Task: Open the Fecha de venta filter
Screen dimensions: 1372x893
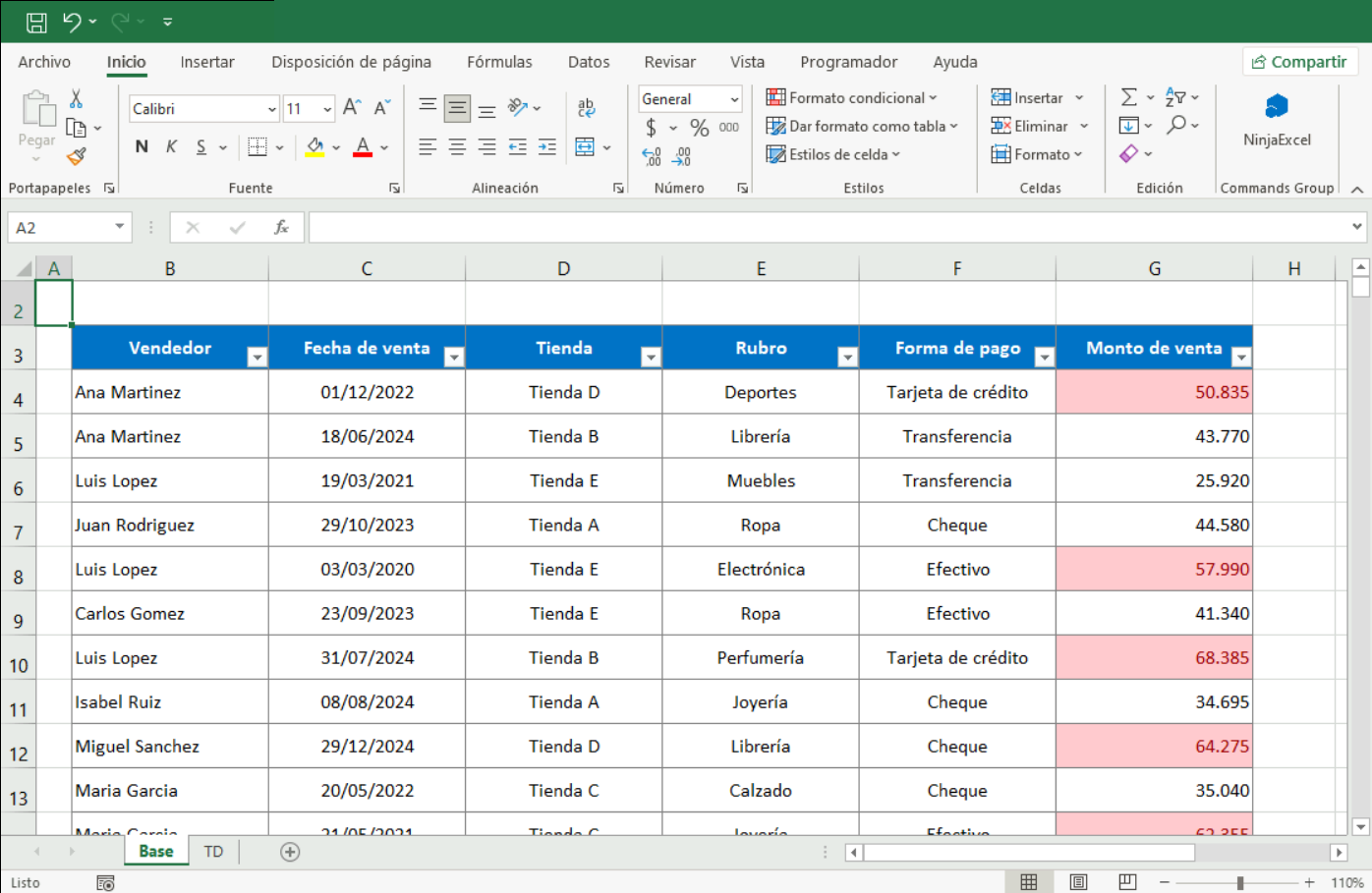Action: click(454, 358)
